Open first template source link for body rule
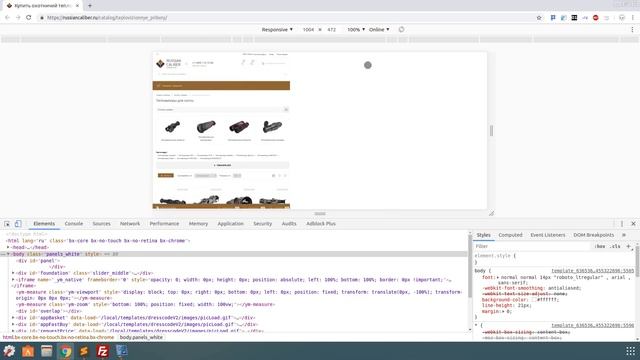 593,271
